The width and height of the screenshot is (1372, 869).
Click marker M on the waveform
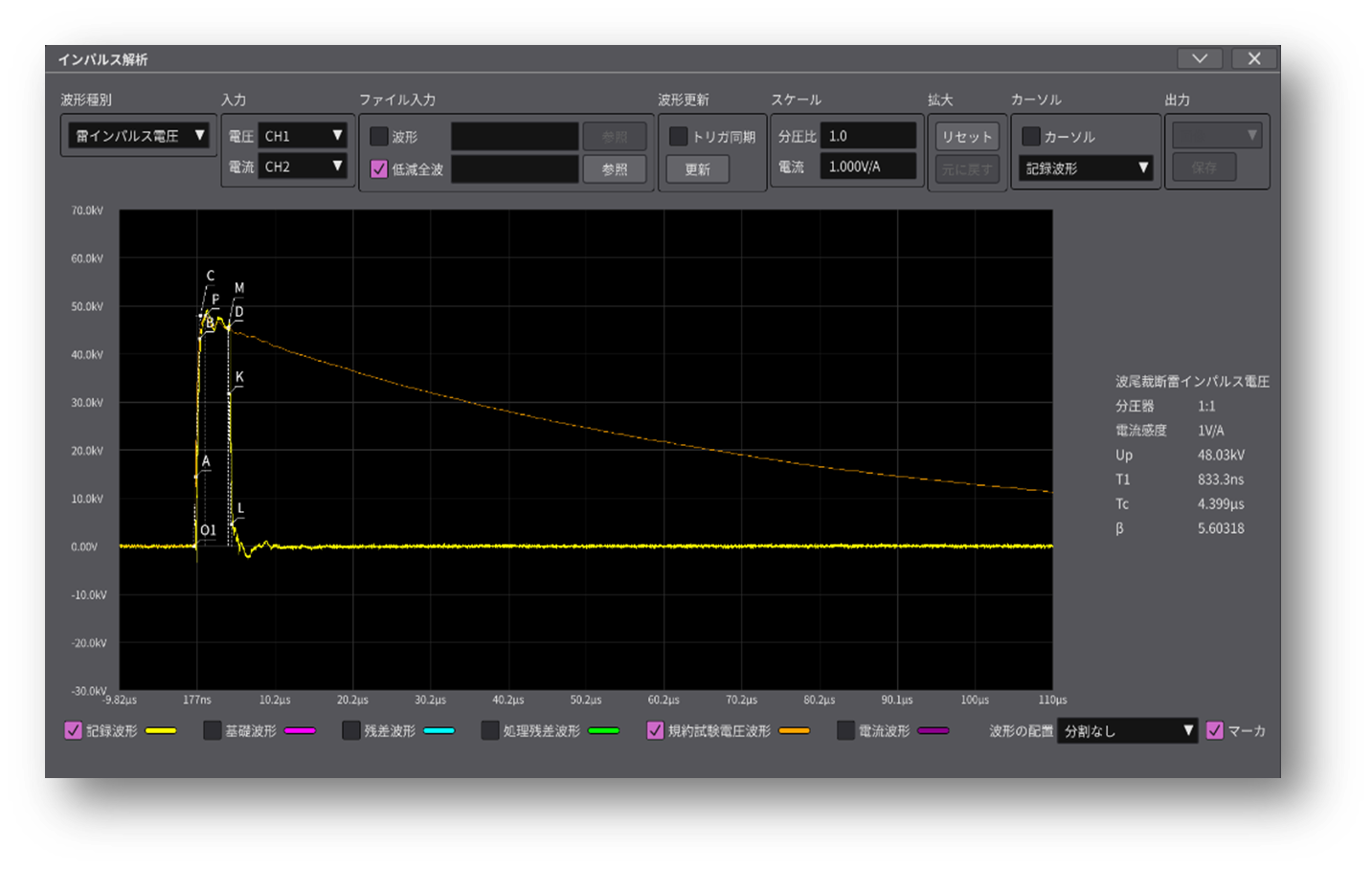click(239, 287)
